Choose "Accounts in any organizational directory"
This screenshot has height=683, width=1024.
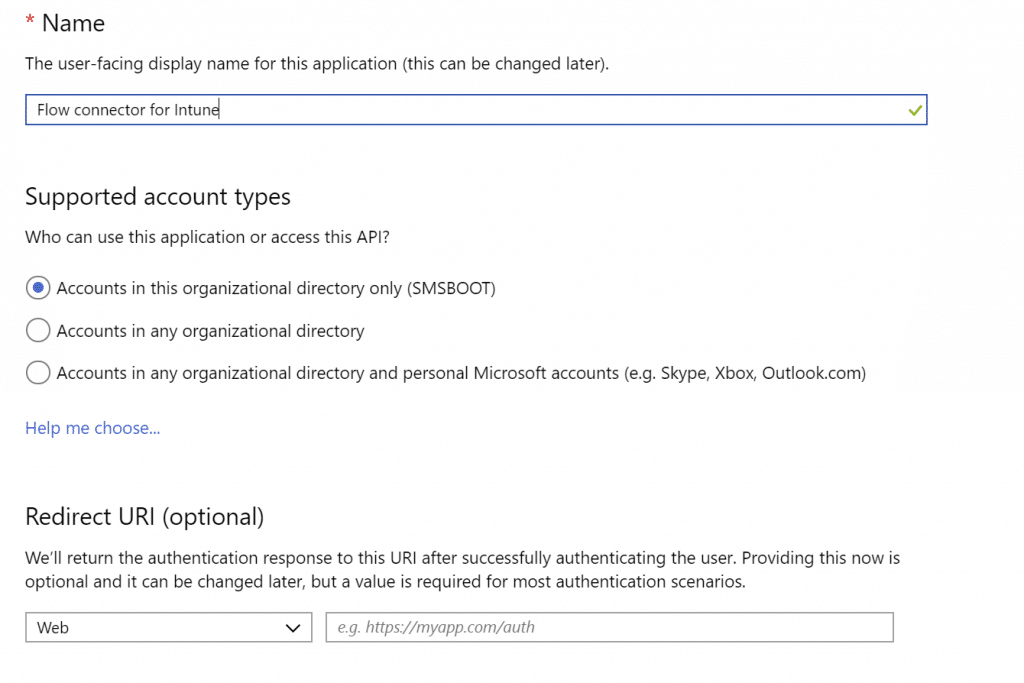[x=37, y=330]
